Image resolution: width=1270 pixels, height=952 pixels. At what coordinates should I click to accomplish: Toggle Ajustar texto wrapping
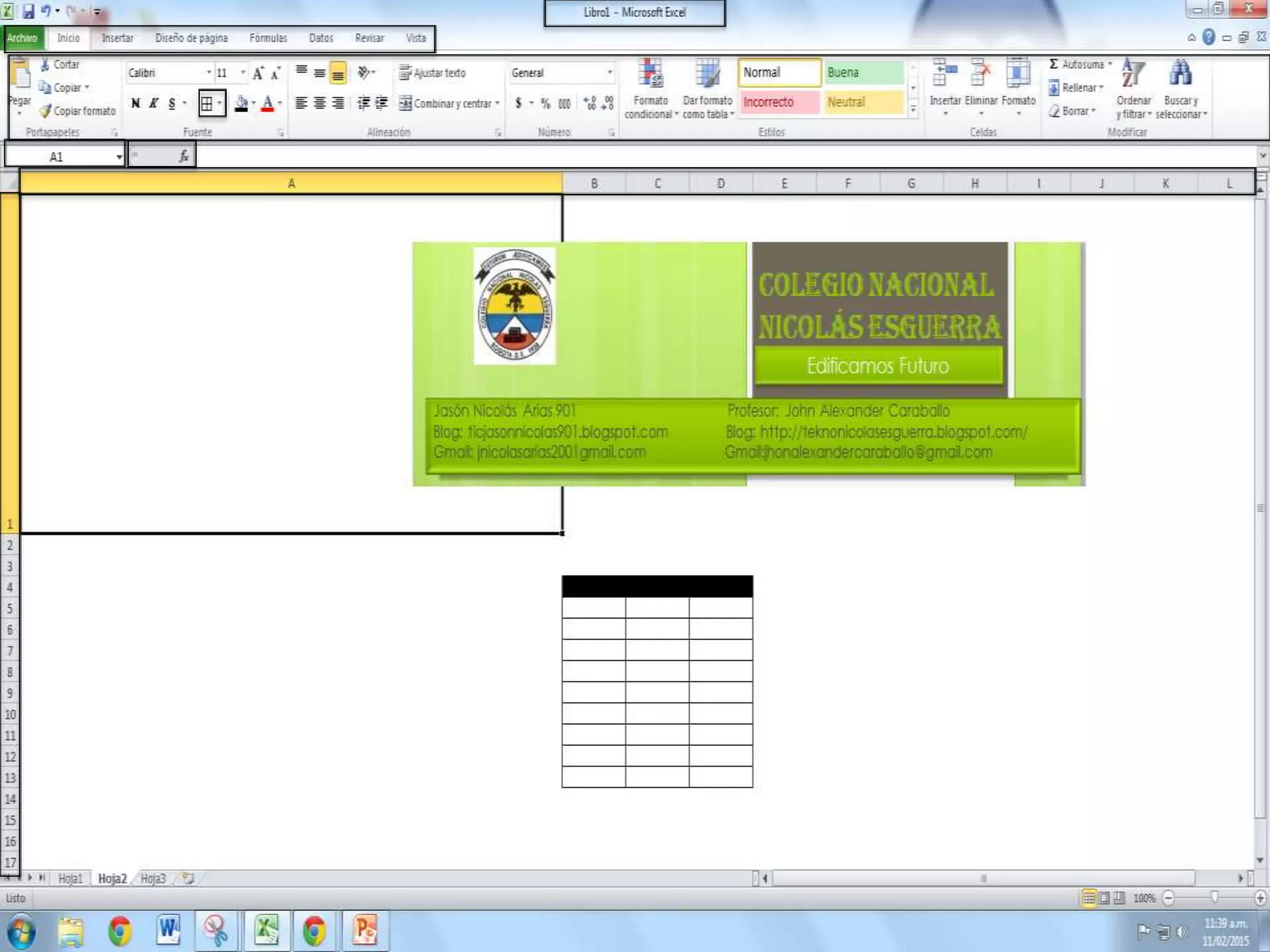point(432,73)
